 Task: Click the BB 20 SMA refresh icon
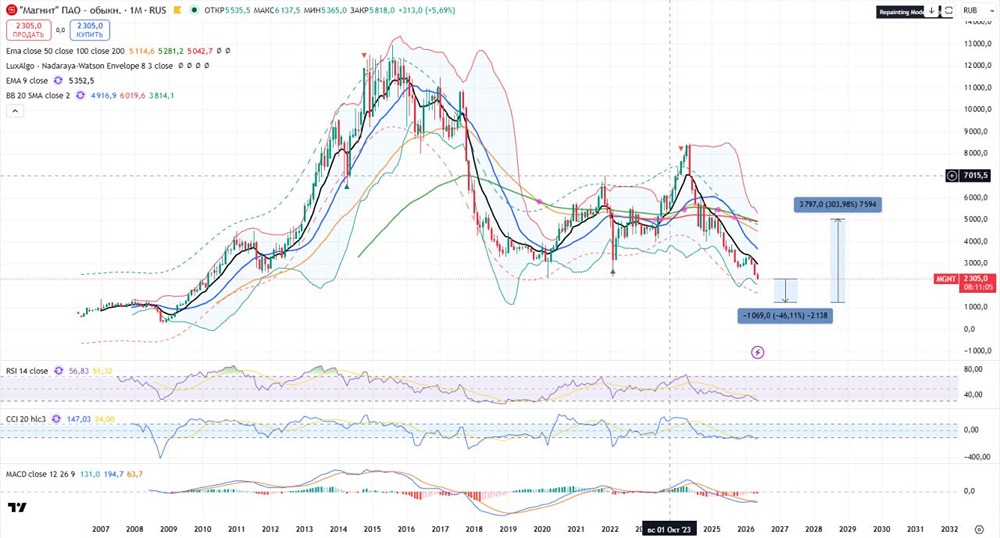(x=80, y=96)
